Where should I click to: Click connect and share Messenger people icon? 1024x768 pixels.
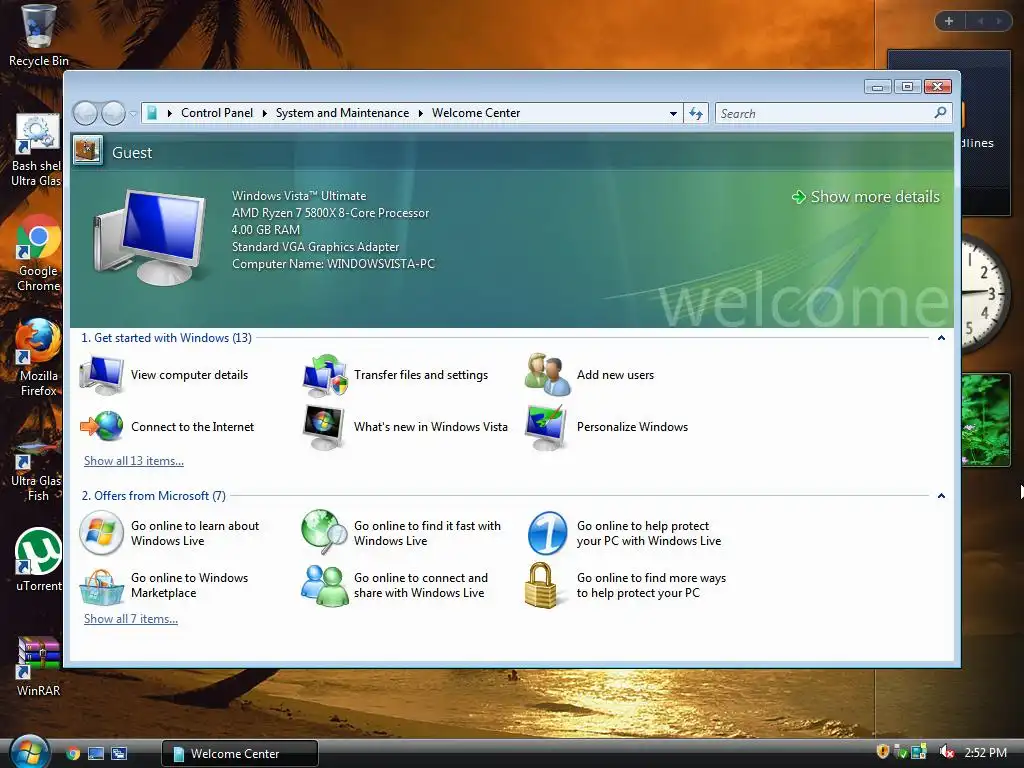[325, 586]
